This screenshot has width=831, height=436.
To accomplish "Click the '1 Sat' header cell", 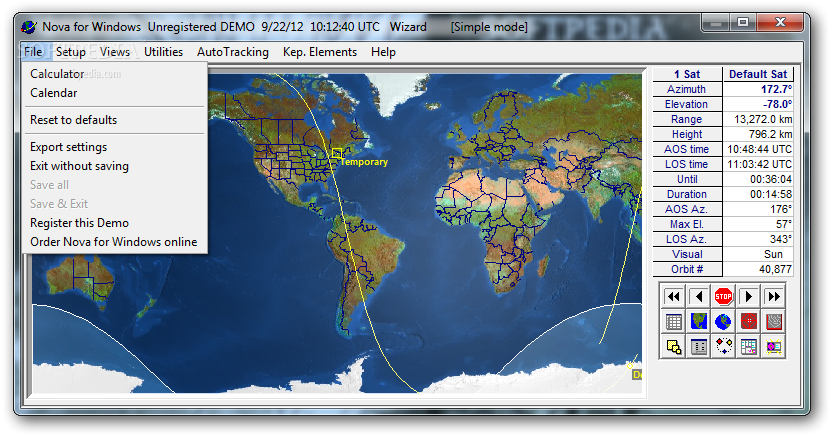I will point(687,74).
